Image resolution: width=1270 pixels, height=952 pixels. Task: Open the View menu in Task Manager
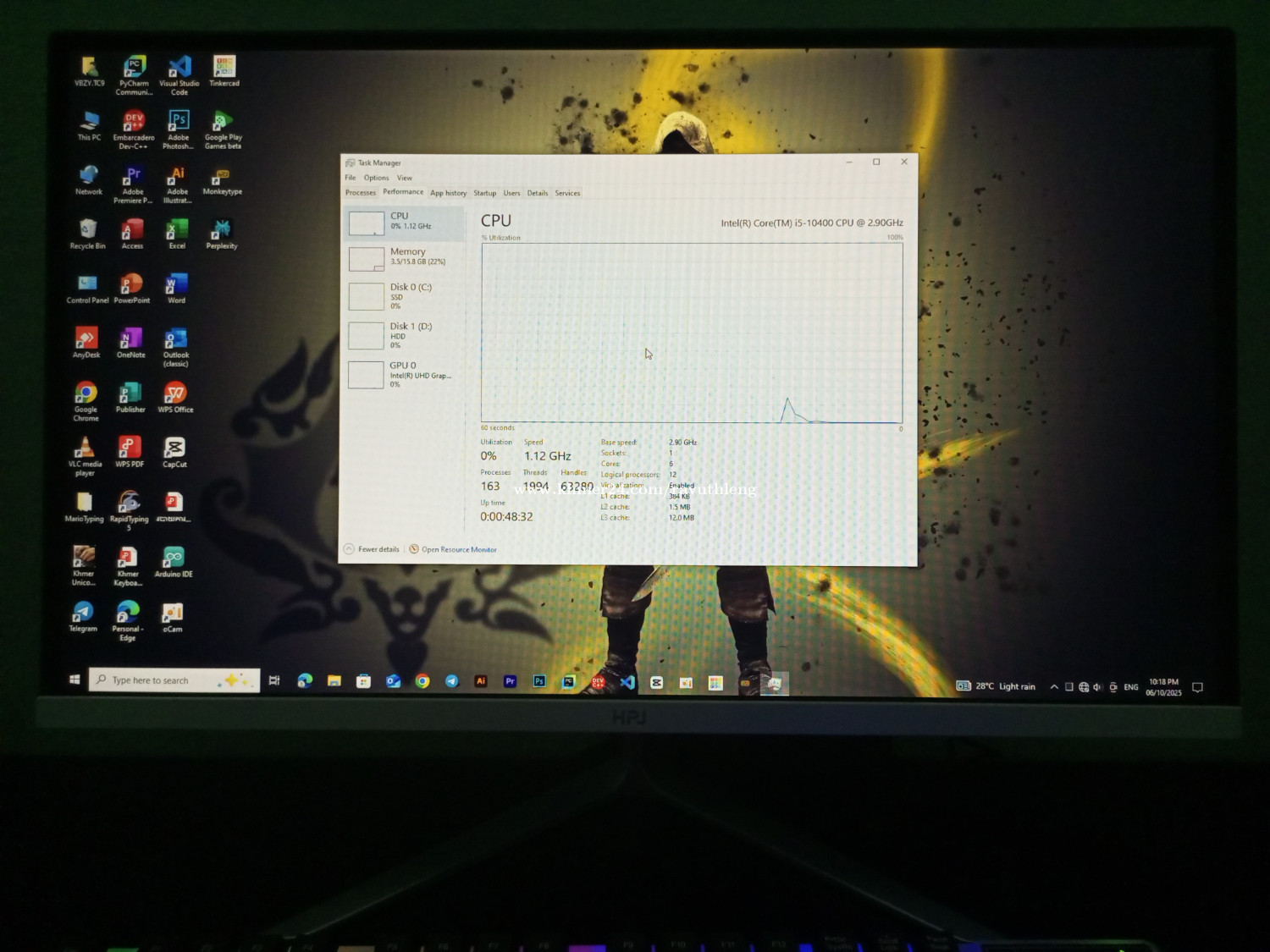(x=405, y=178)
